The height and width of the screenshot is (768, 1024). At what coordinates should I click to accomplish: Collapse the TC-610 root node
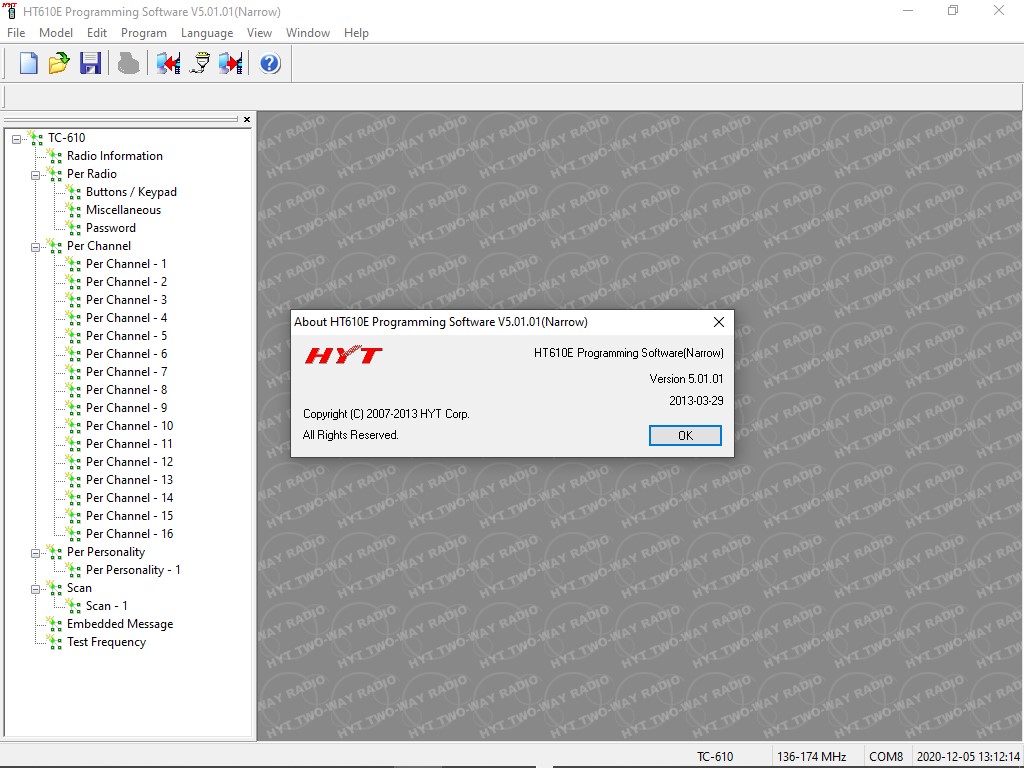click(x=16, y=138)
